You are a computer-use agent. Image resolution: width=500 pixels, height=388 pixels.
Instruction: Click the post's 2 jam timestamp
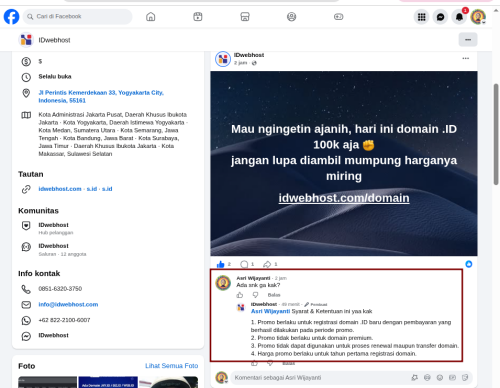click(240, 63)
